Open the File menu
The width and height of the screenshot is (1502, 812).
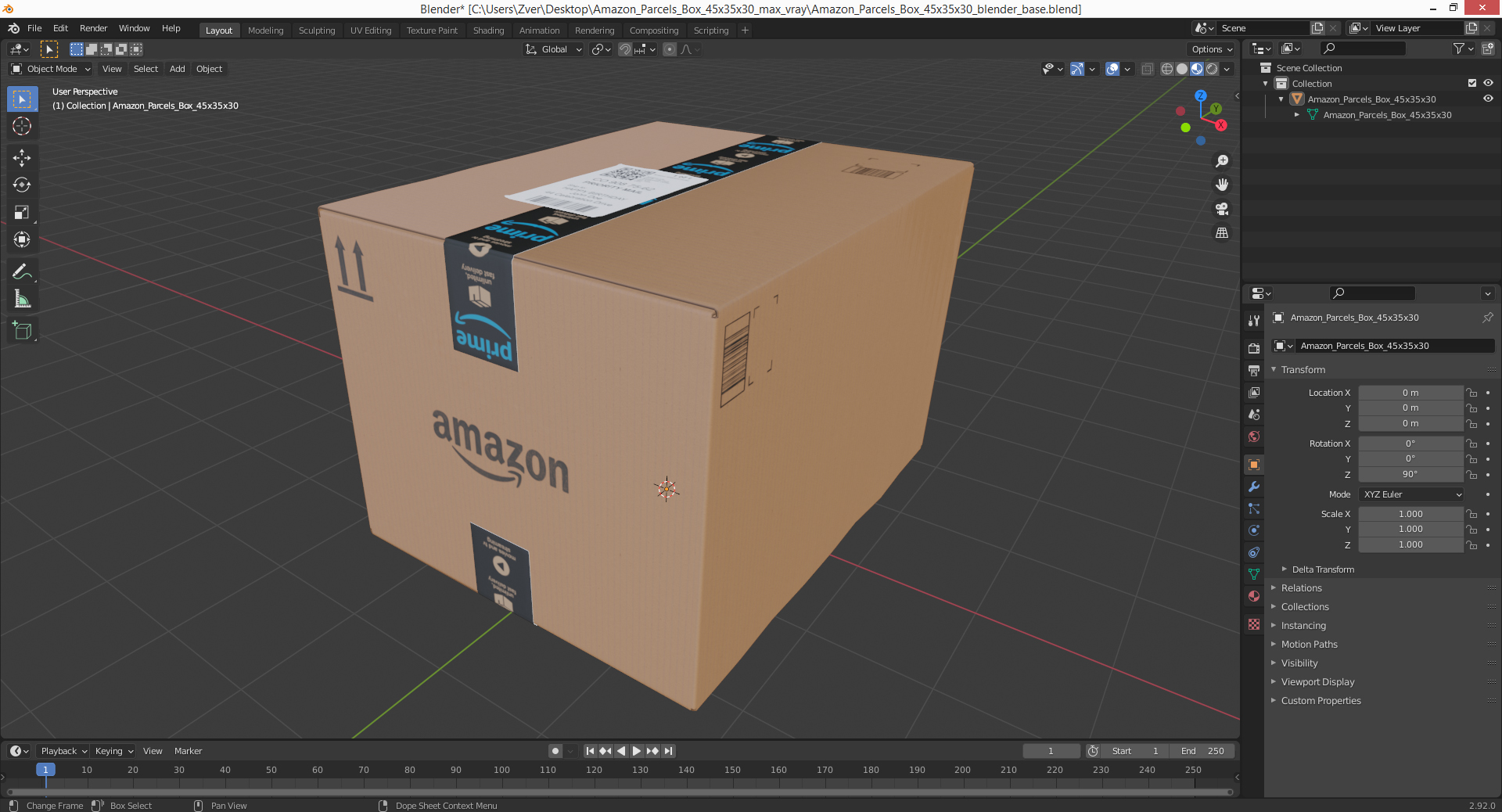[x=34, y=28]
